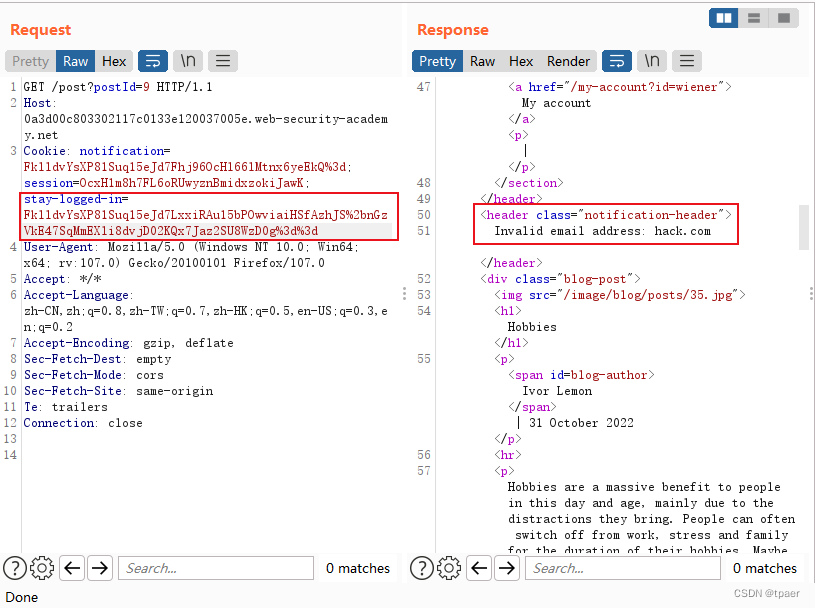Click the '/image/blog/posts/35.jpg' src value
Image resolution: width=815 pixels, height=608 pixels.
click(x=648, y=295)
